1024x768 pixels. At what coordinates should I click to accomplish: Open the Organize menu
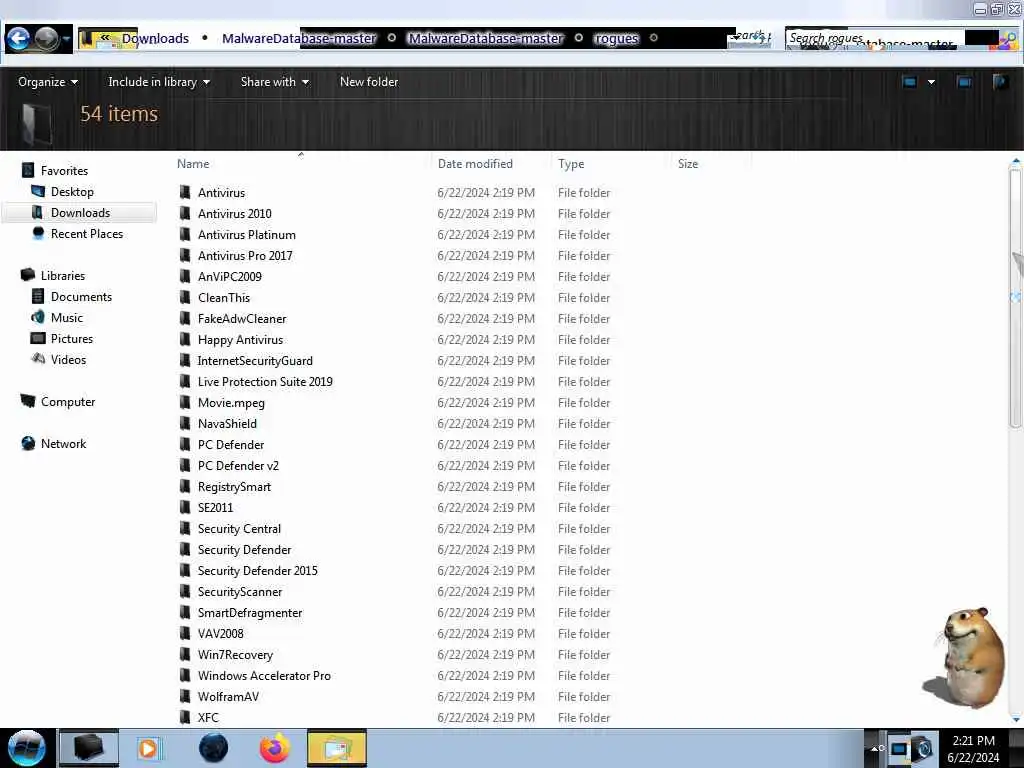tap(48, 82)
